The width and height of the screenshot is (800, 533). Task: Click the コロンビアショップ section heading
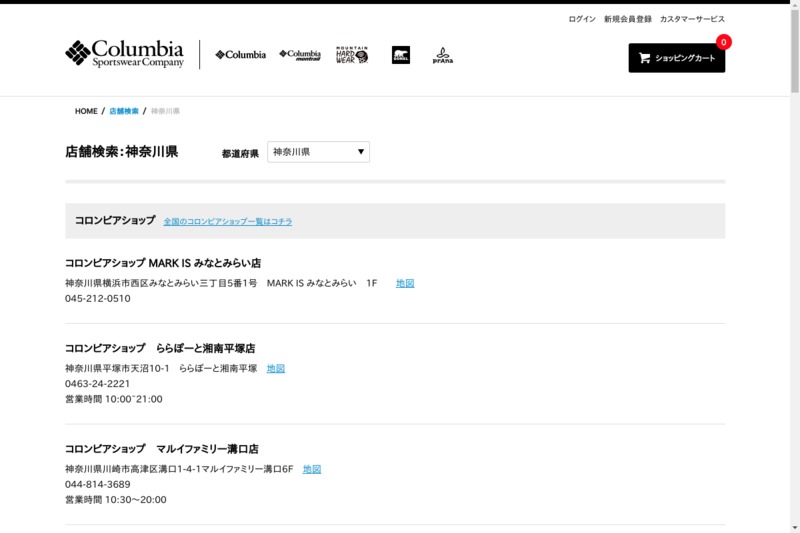[115, 220]
